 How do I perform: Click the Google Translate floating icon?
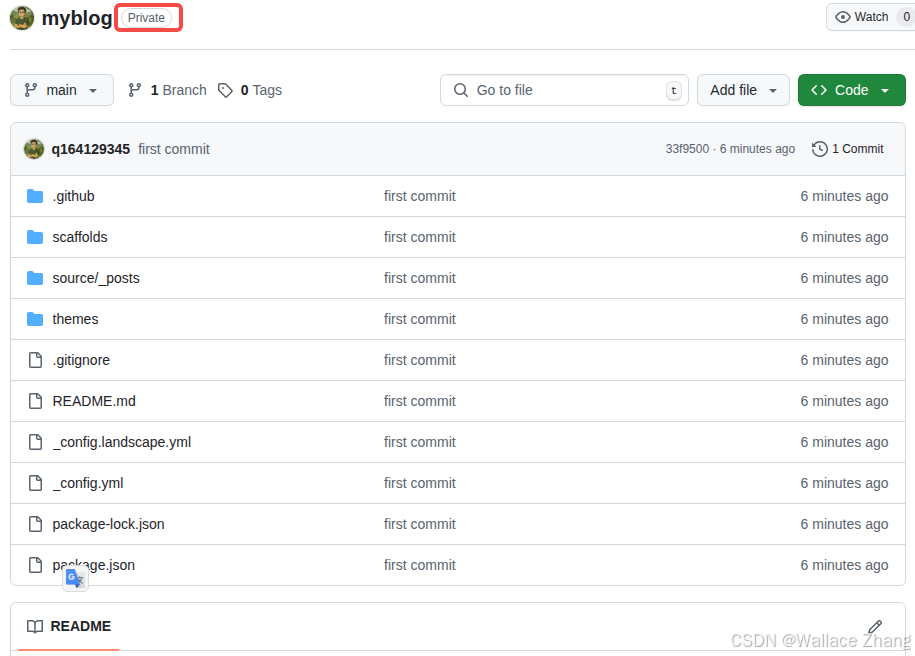coord(75,578)
